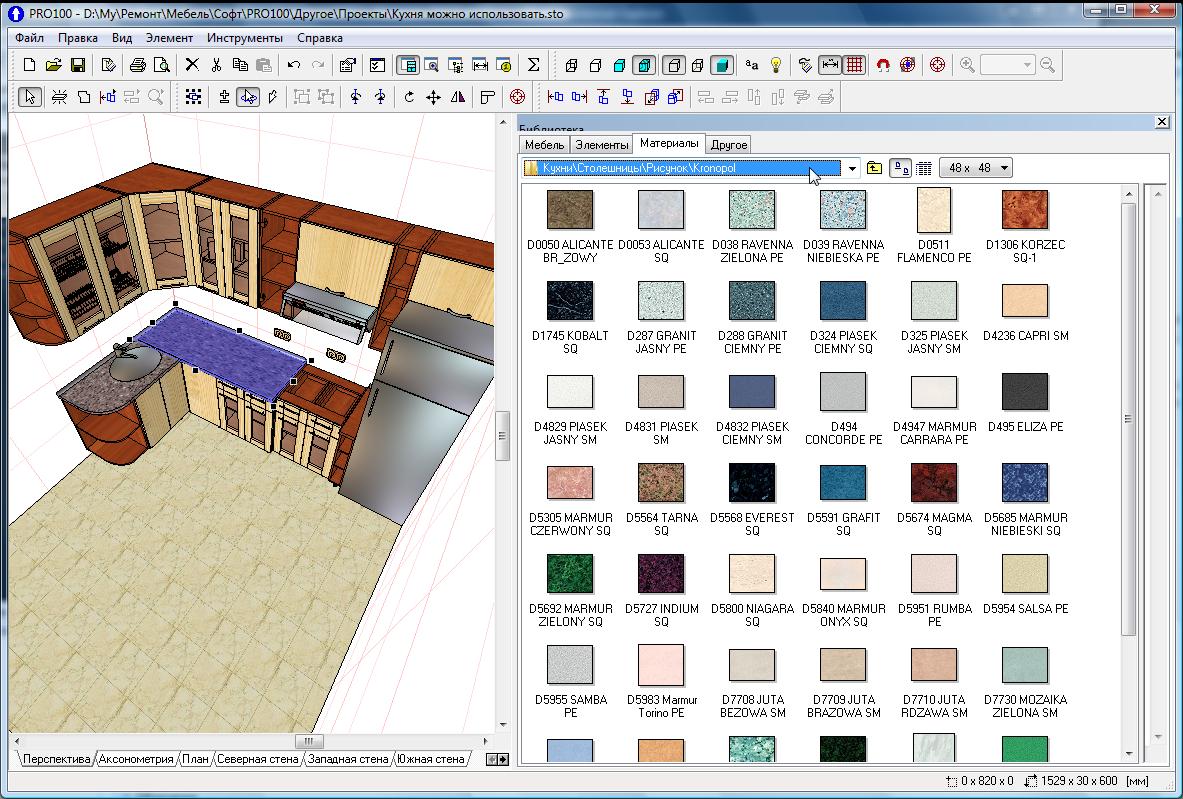Print the kitchen project
1183x799 pixels.
[137, 66]
